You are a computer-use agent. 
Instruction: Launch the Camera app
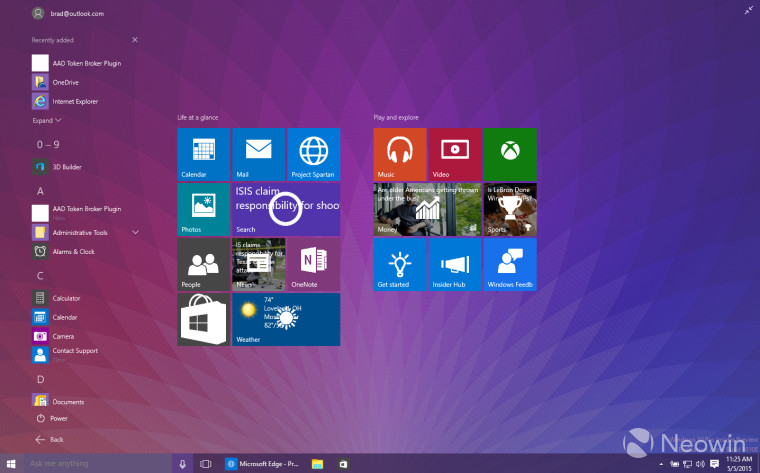(53, 336)
